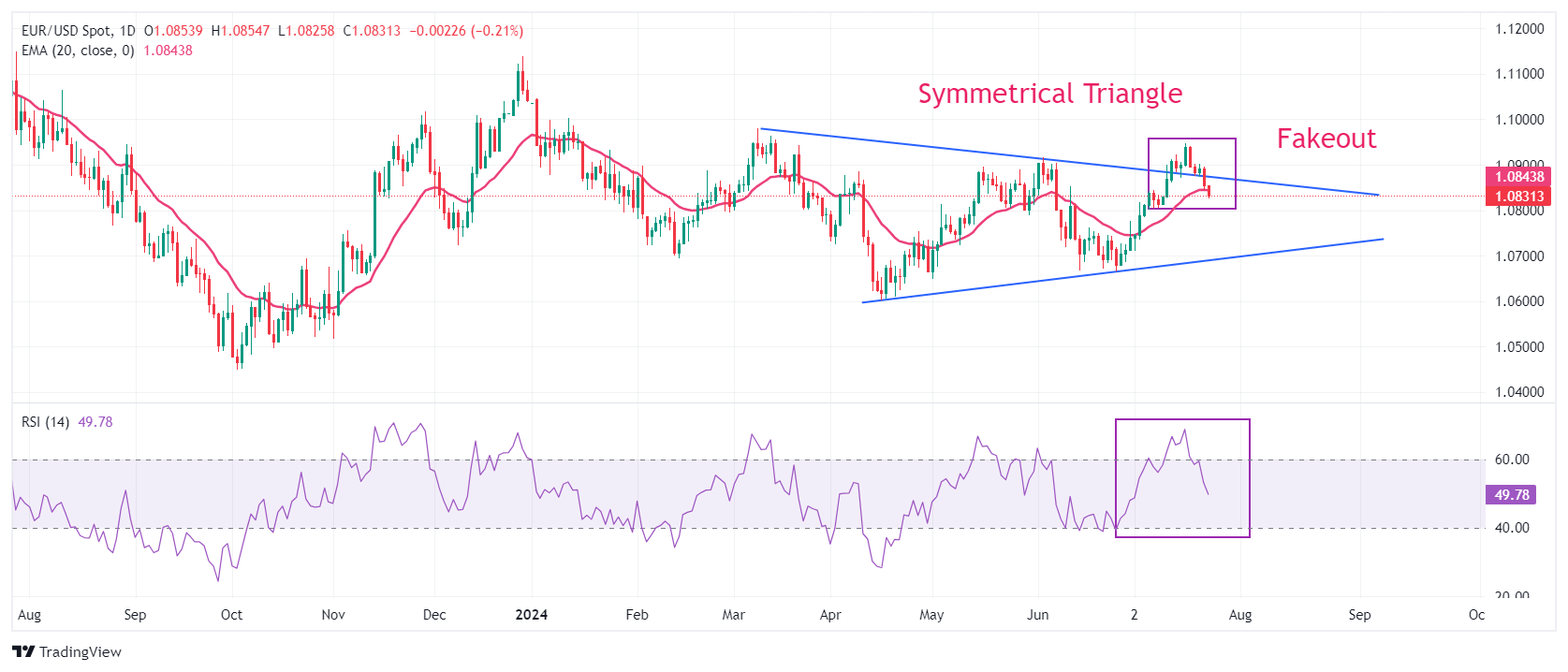Select the RSI (14) indicator legend
This screenshot has width=1568, height=672.
pyautogui.click(x=45, y=422)
